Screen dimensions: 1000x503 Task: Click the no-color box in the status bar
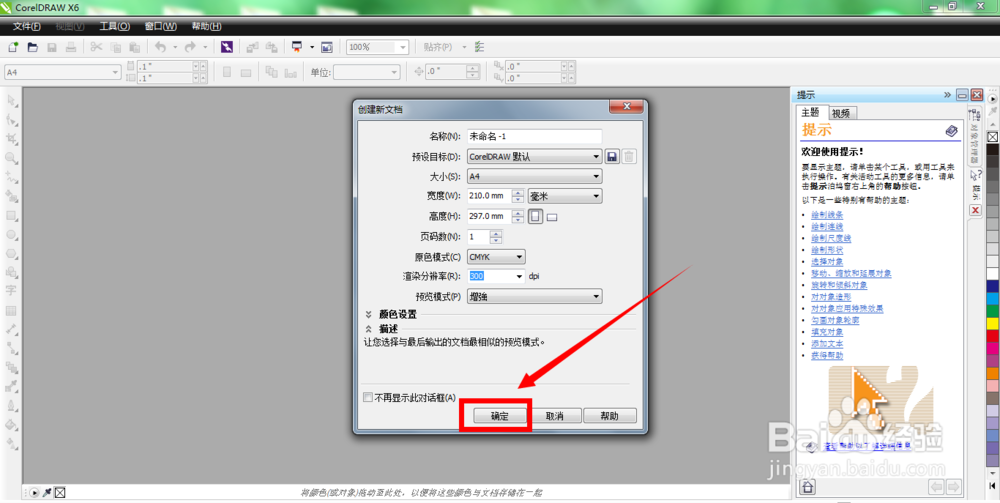(x=59, y=492)
